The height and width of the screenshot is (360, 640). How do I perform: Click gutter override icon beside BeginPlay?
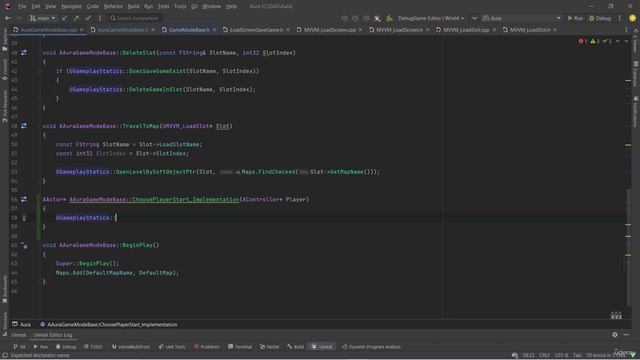[x=24, y=245]
